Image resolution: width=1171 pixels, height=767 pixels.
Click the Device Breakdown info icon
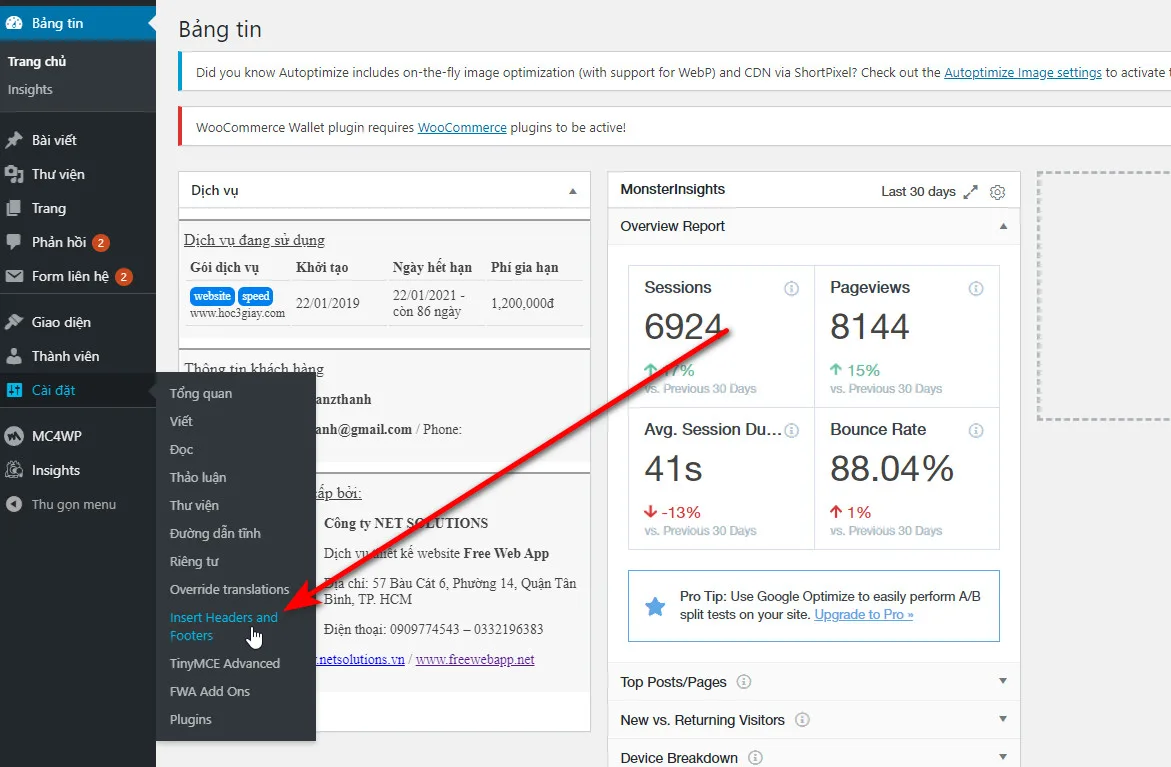pos(755,757)
